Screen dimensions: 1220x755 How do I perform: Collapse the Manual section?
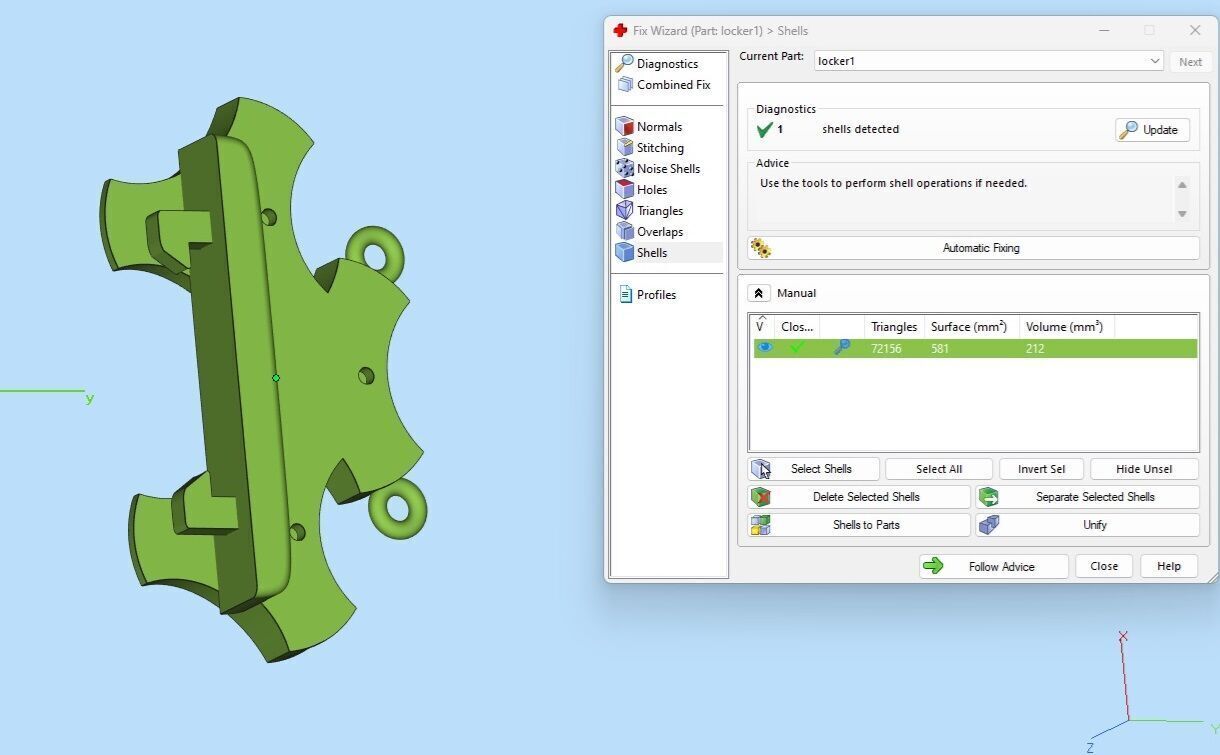coord(759,294)
